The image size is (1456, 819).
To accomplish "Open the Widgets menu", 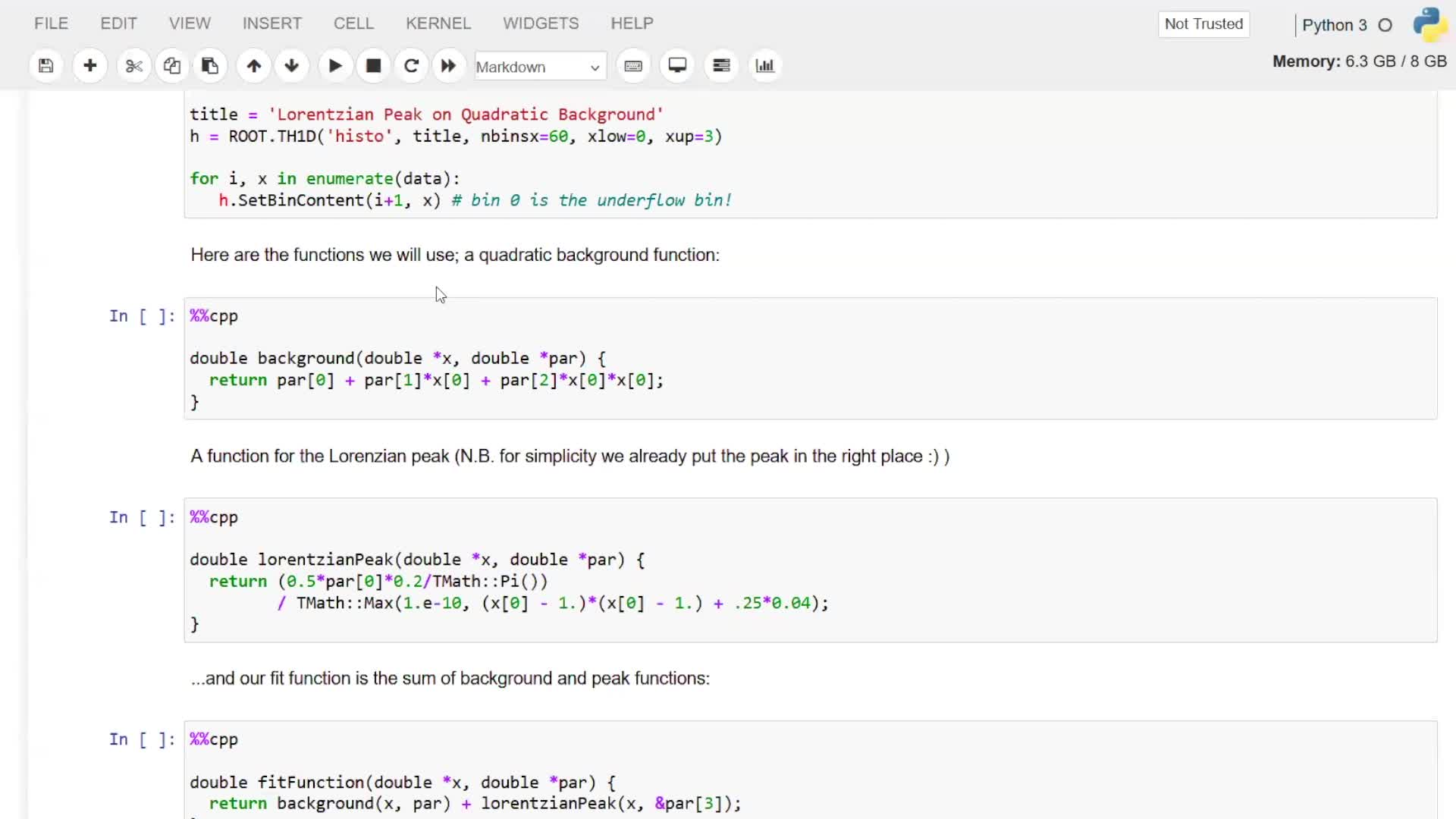I will 541,24.
